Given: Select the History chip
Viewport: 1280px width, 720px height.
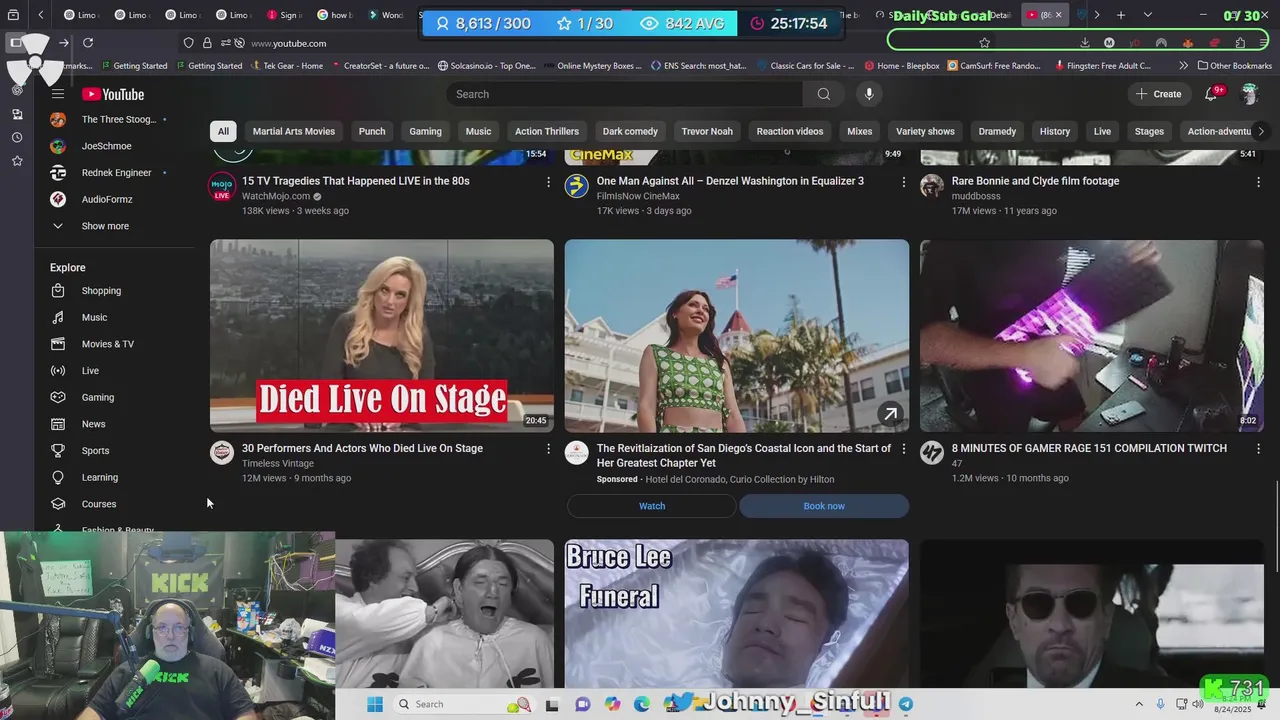Looking at the screenshot, I should (x=1055, y=131).
